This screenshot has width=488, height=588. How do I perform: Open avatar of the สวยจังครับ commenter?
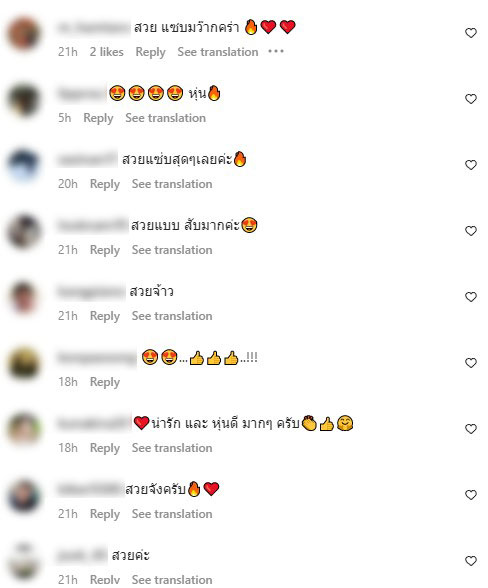[24, 496]
